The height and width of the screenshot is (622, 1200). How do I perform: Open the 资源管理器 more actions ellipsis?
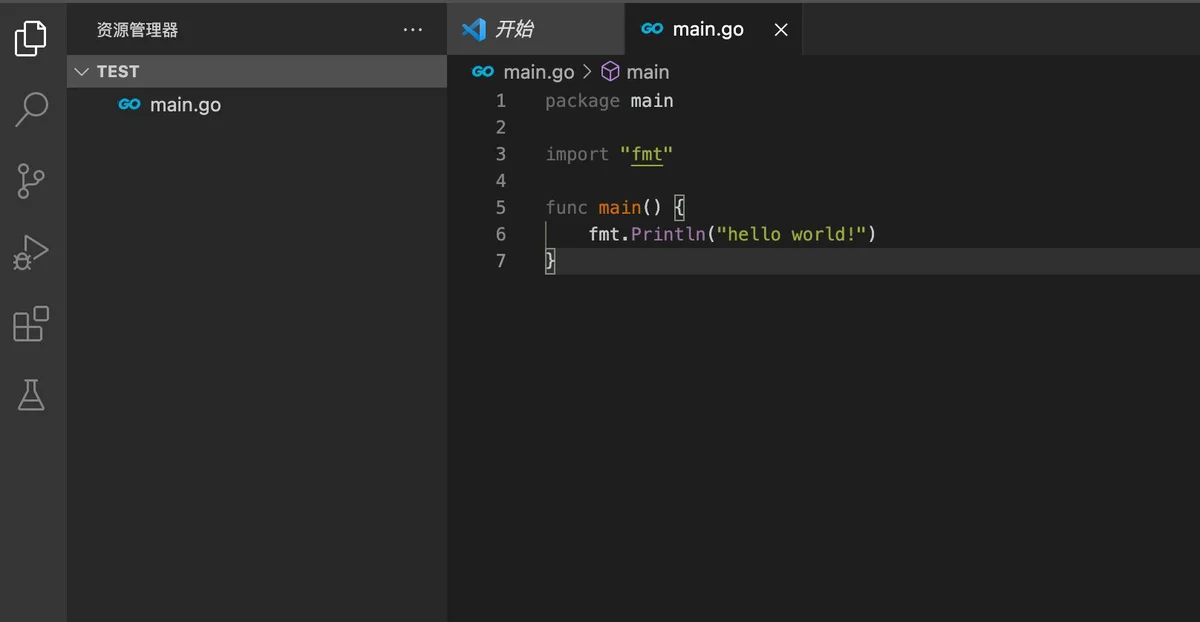413,30
